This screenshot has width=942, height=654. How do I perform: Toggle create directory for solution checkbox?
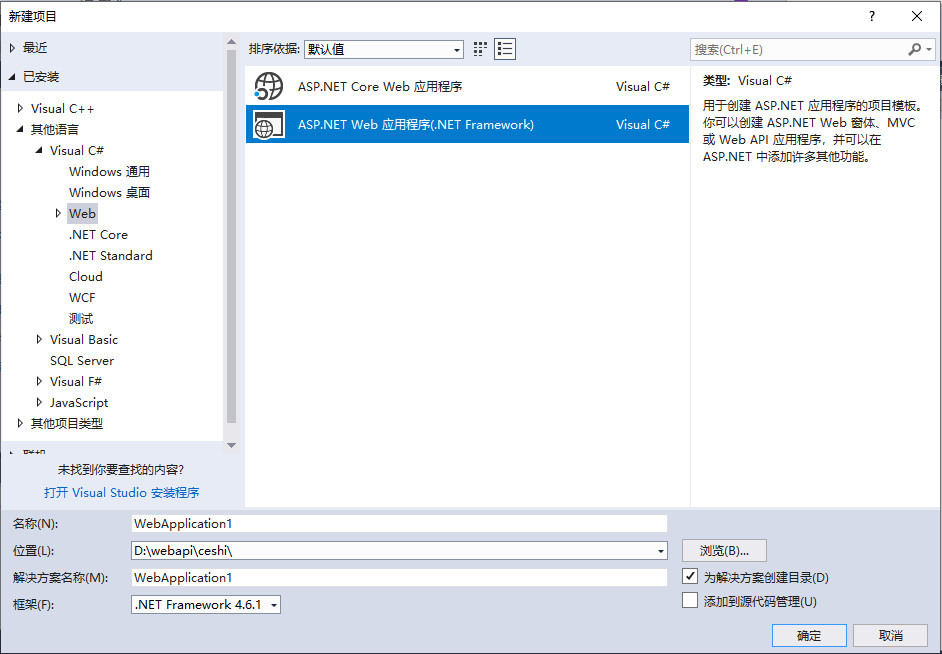pyautogui.click(x=690, y=576)
